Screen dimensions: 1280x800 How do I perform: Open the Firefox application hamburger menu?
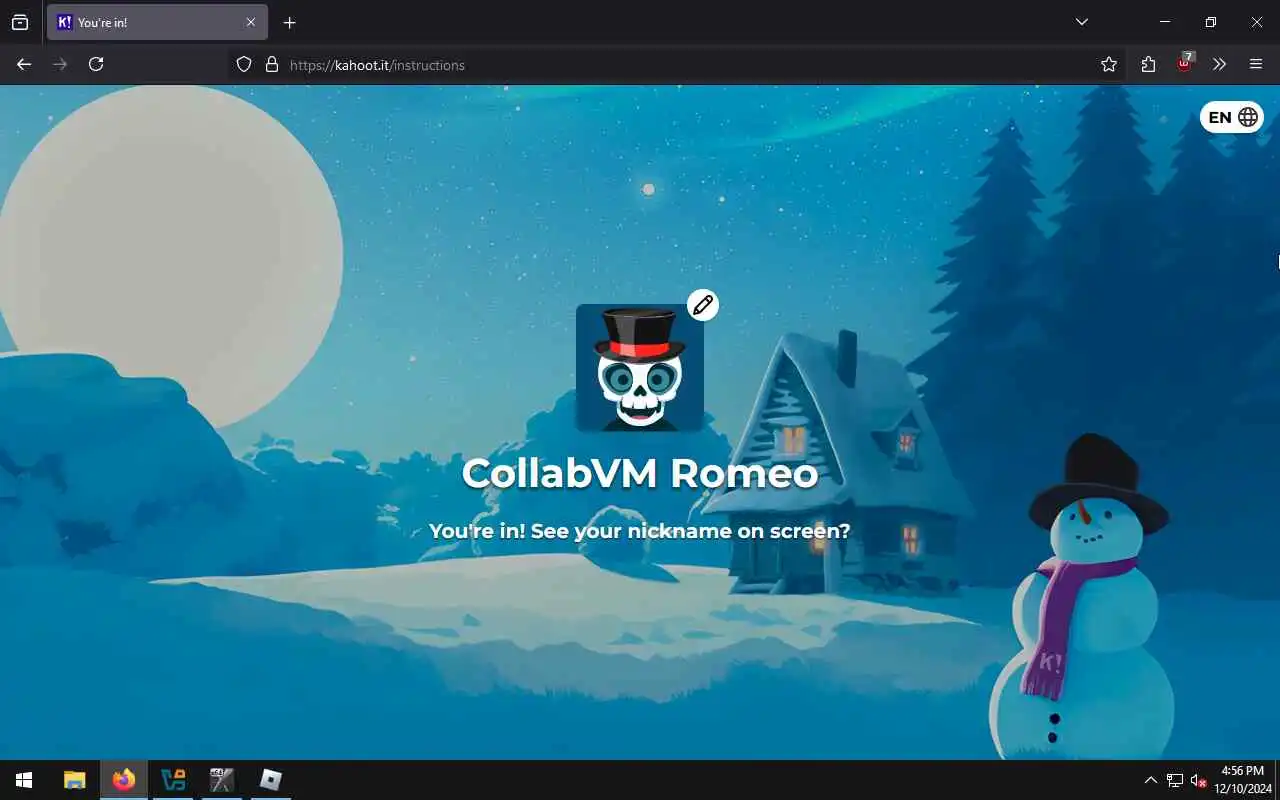(x=1256, y=64)
